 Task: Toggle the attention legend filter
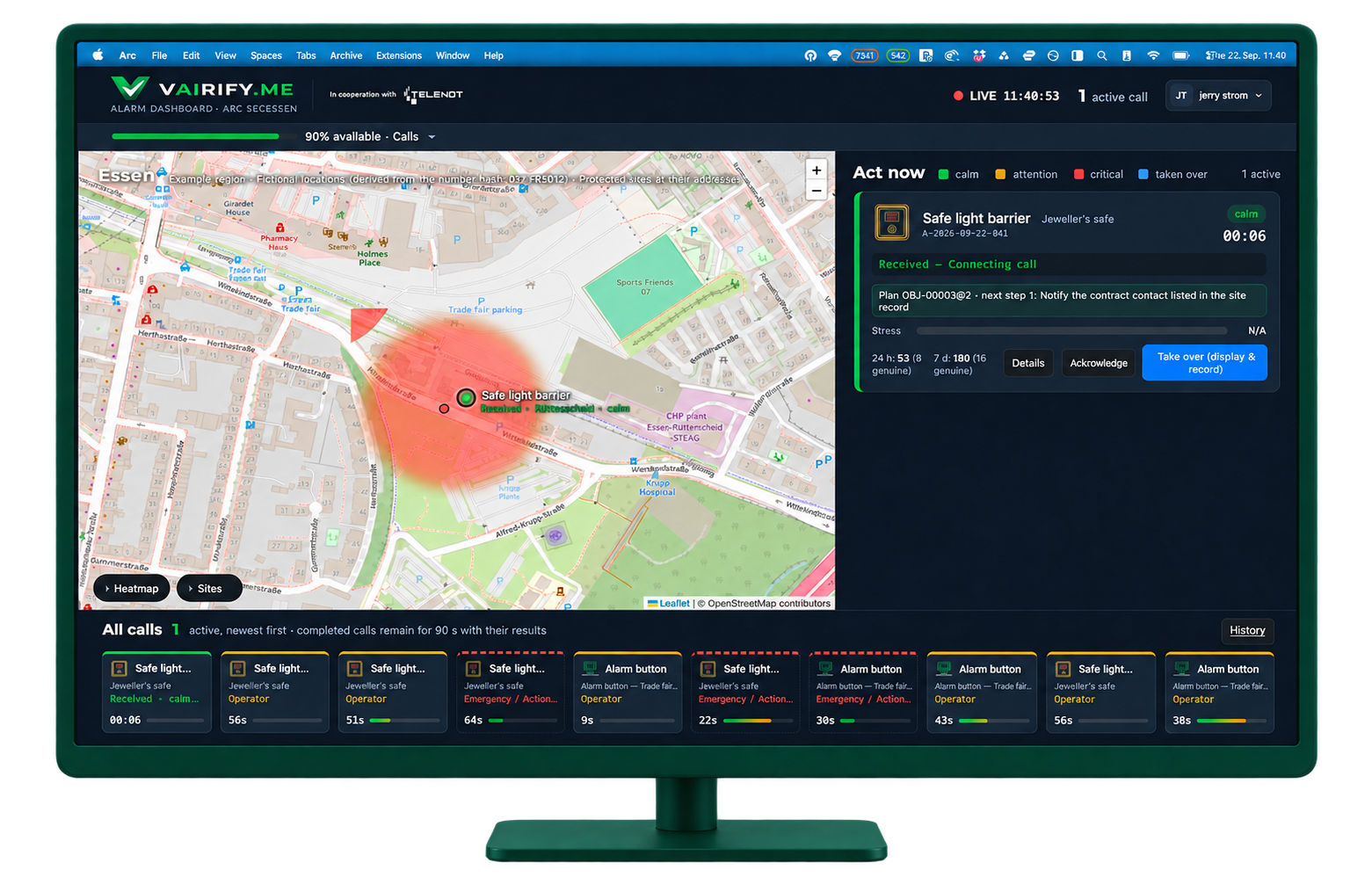(x=1026, y=174)
